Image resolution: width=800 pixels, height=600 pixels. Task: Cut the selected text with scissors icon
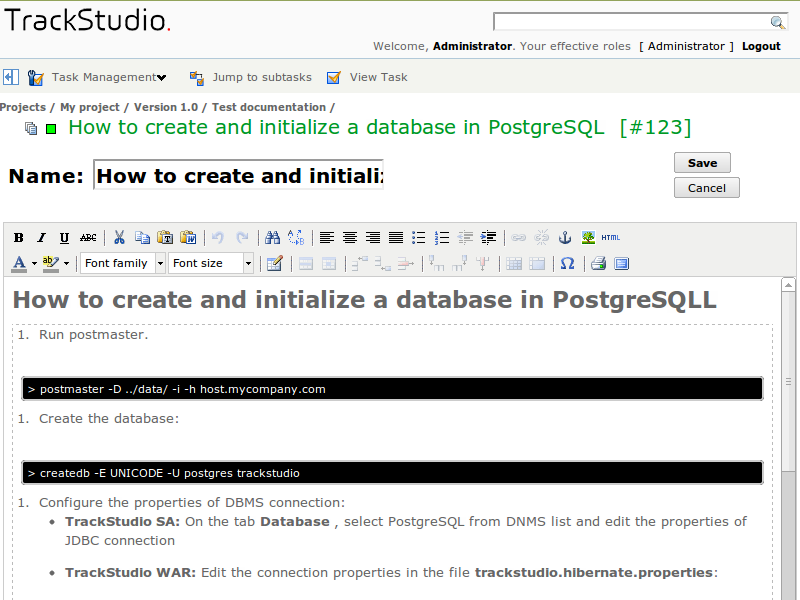[x=119, y=237]
